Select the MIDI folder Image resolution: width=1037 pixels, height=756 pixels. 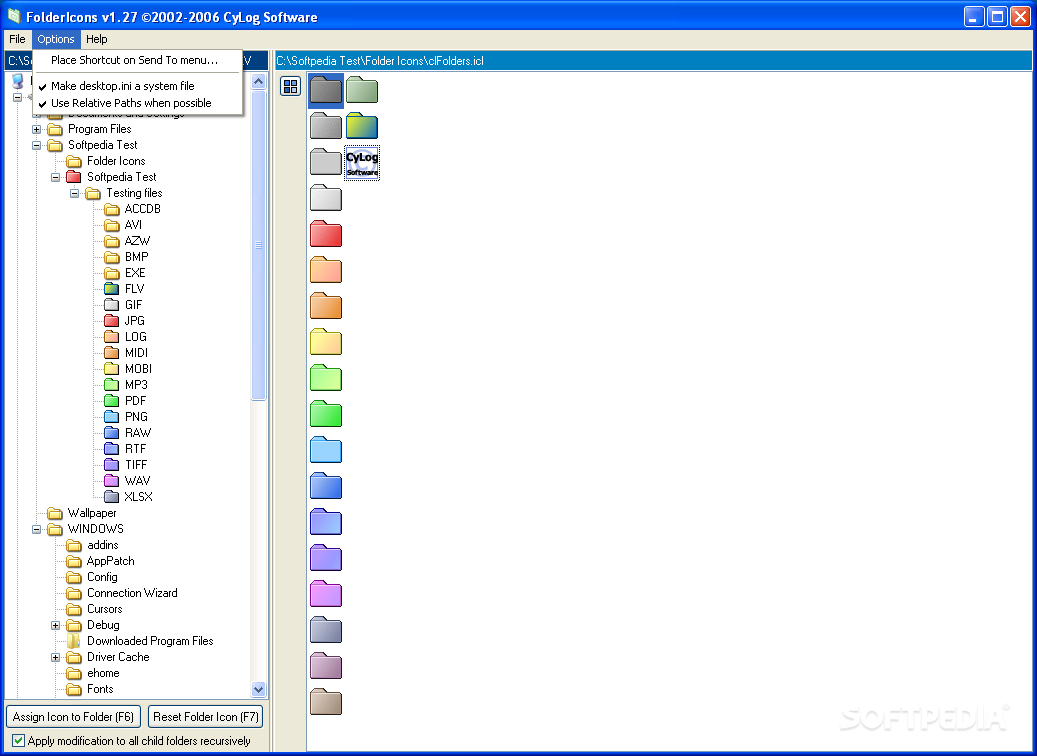tap(136, 353)
